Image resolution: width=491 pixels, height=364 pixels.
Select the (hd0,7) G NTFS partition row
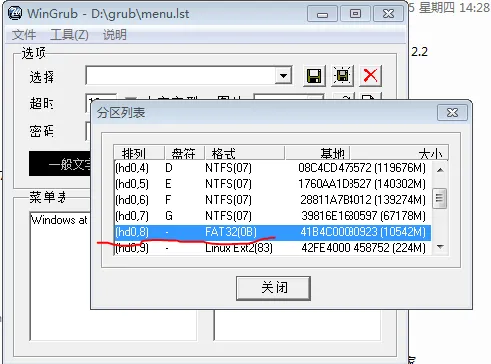click(x=273, y=216)
